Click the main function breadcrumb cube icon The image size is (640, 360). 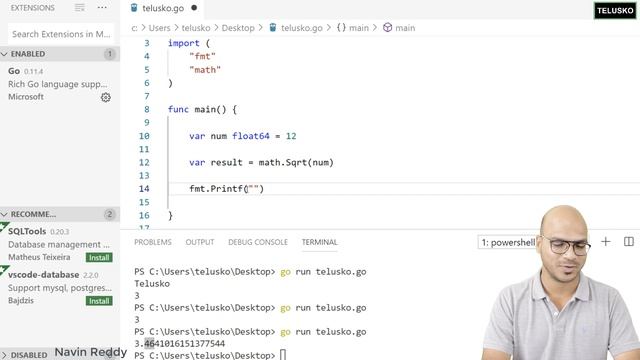pyautogui.click(x=387, y=28)
